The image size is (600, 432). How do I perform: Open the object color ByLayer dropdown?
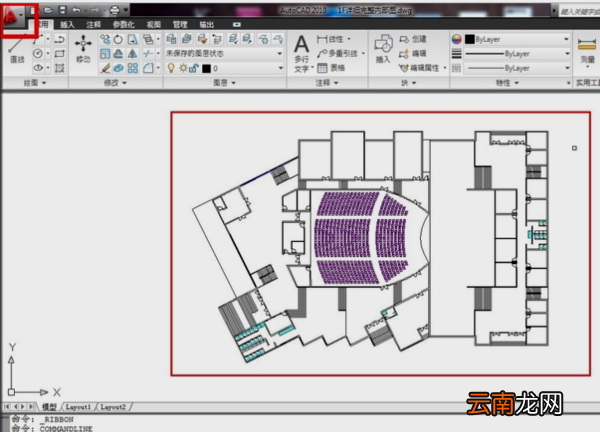point(517,39)
